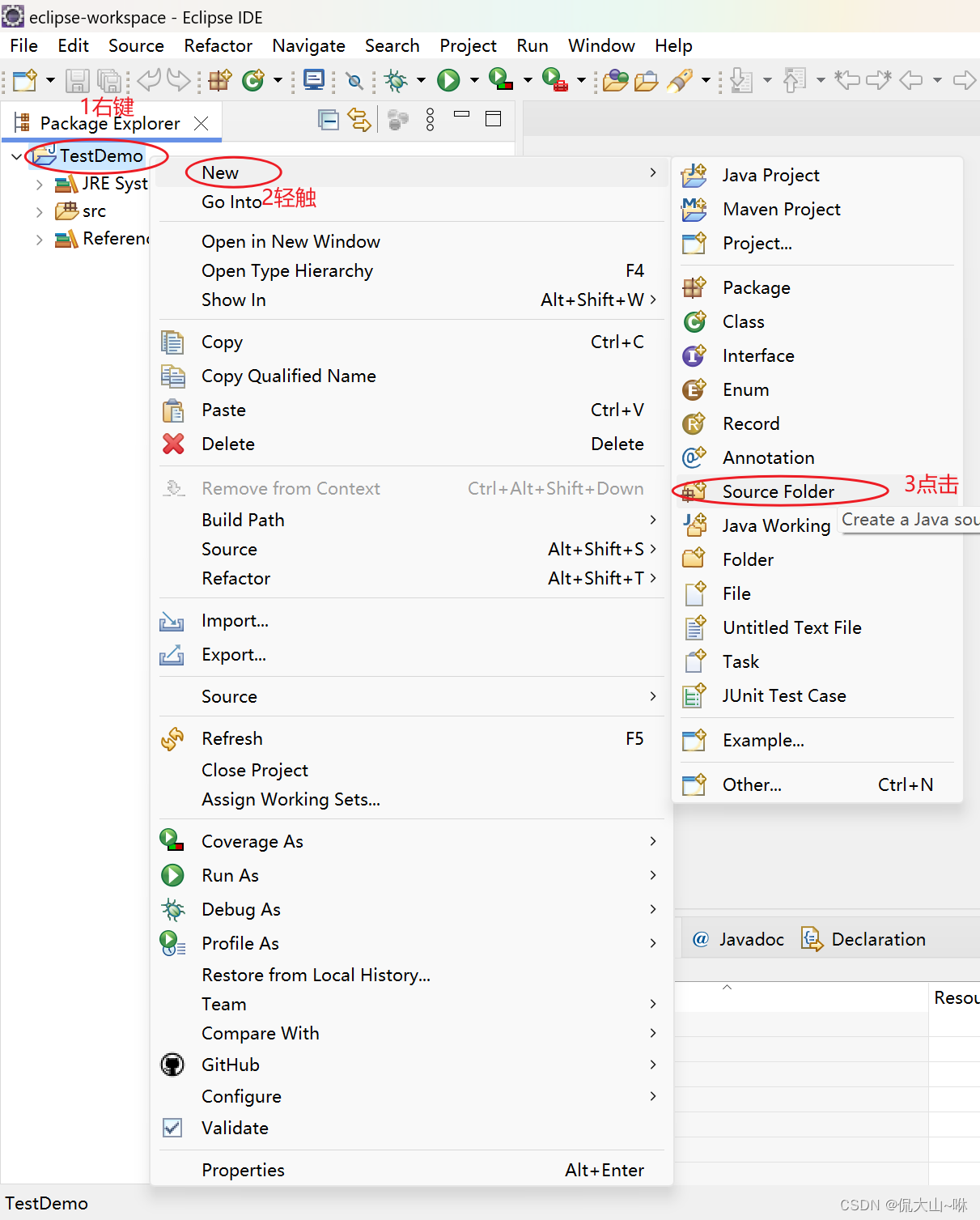Screen dimensions: 980x1220
Task: Choose Maven Project in New submenu
Action: (817, 209)
